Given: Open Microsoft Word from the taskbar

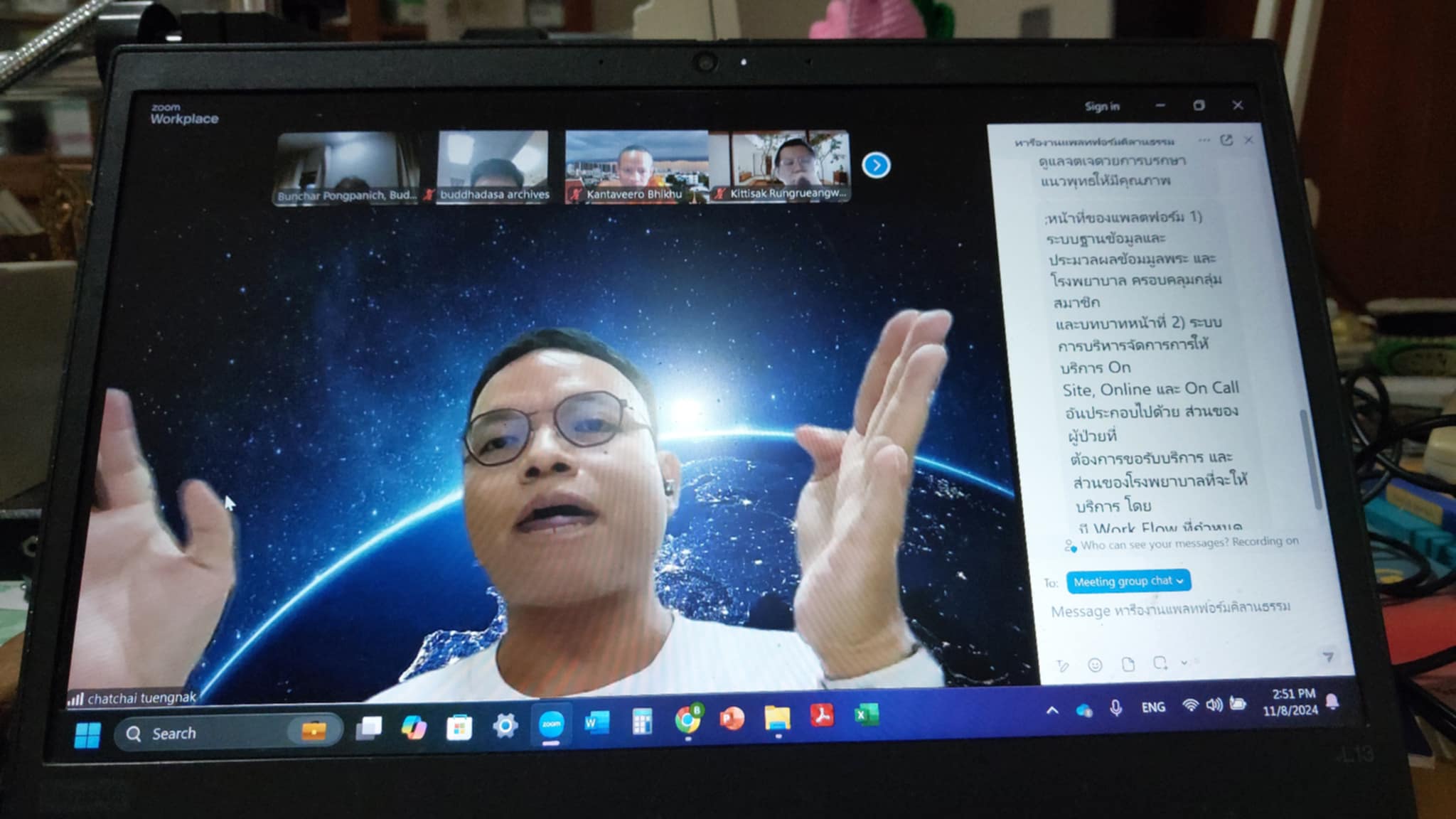Looking at the screenshot, I should click(596, 723).
